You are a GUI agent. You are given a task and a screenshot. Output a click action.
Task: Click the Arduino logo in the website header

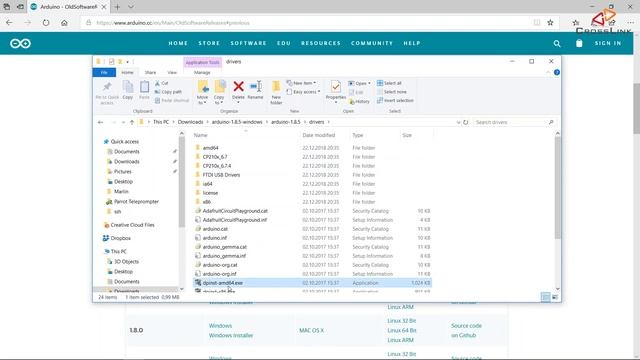tap(20, 43)
